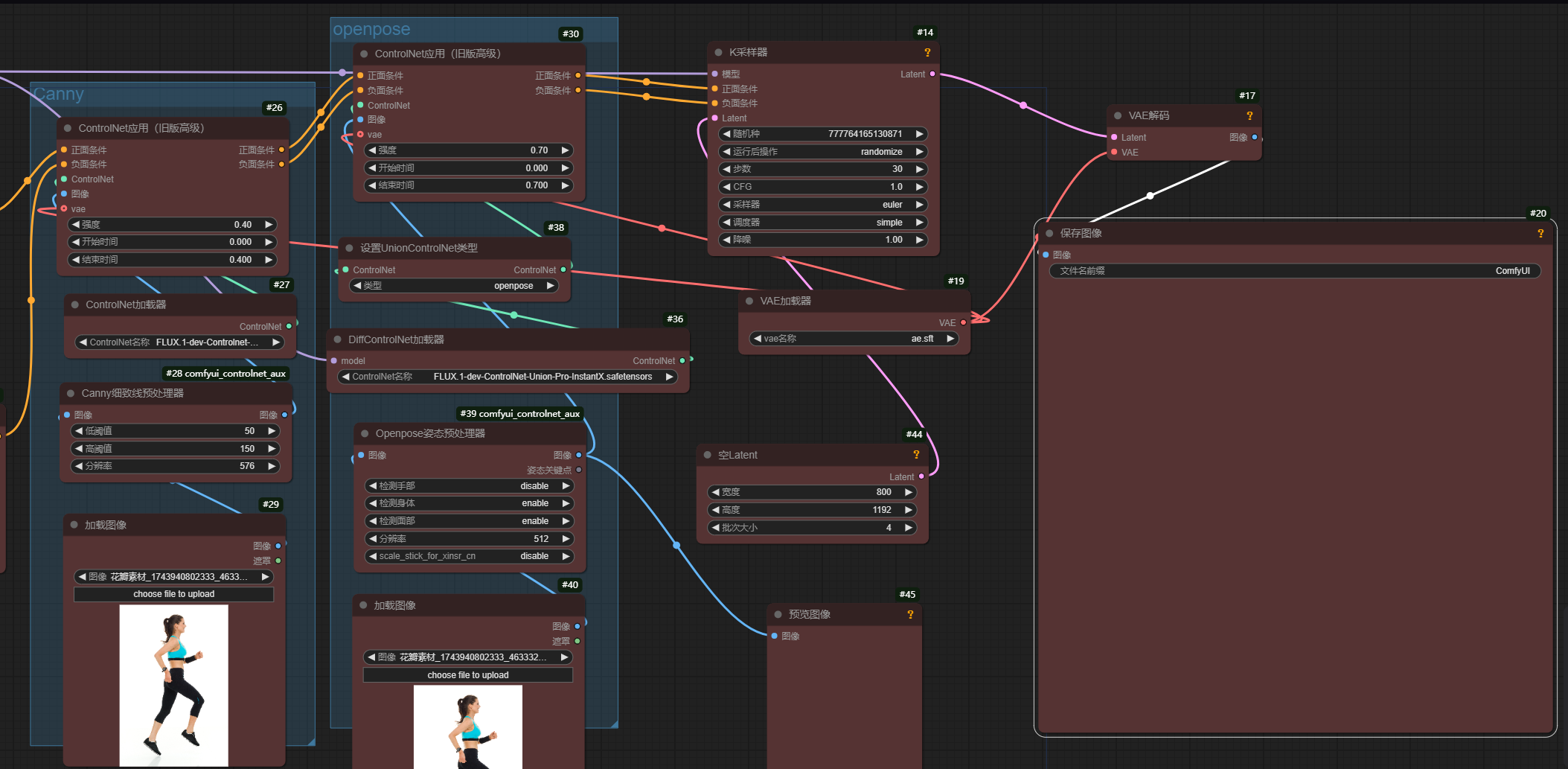This screenshot has width=1568, height=769.
Task: Click the help icon on the K采样器 node
Action: click(927, 52)
